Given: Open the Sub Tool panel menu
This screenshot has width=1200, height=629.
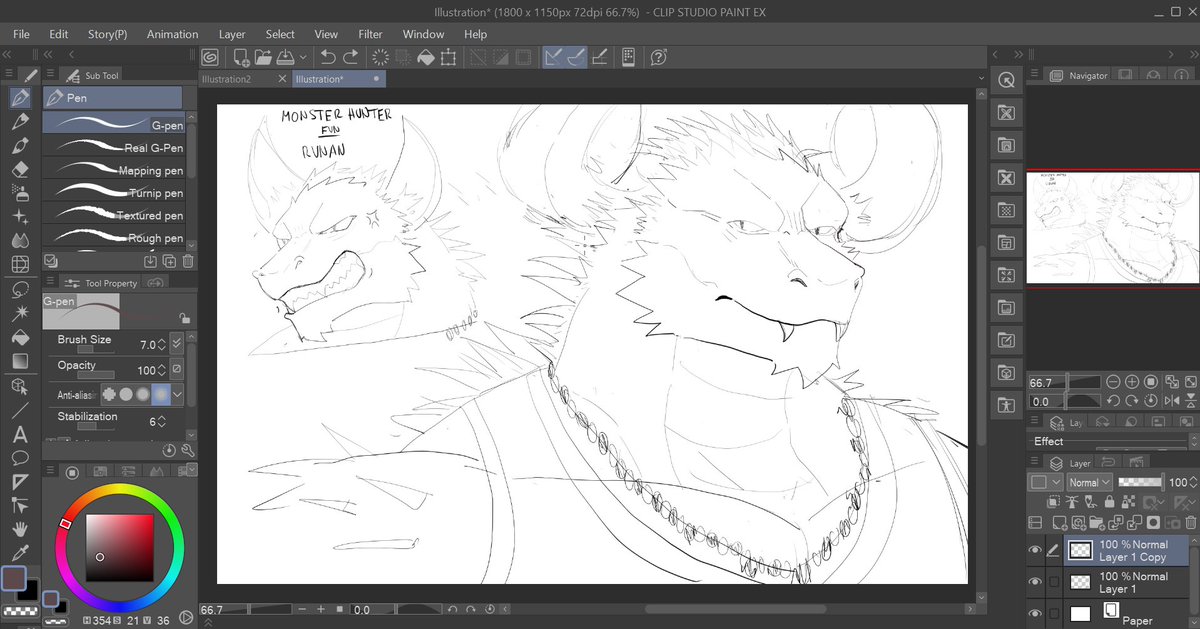Looking at the screenshot, I should pyautogui.click(x=50, y=75).
